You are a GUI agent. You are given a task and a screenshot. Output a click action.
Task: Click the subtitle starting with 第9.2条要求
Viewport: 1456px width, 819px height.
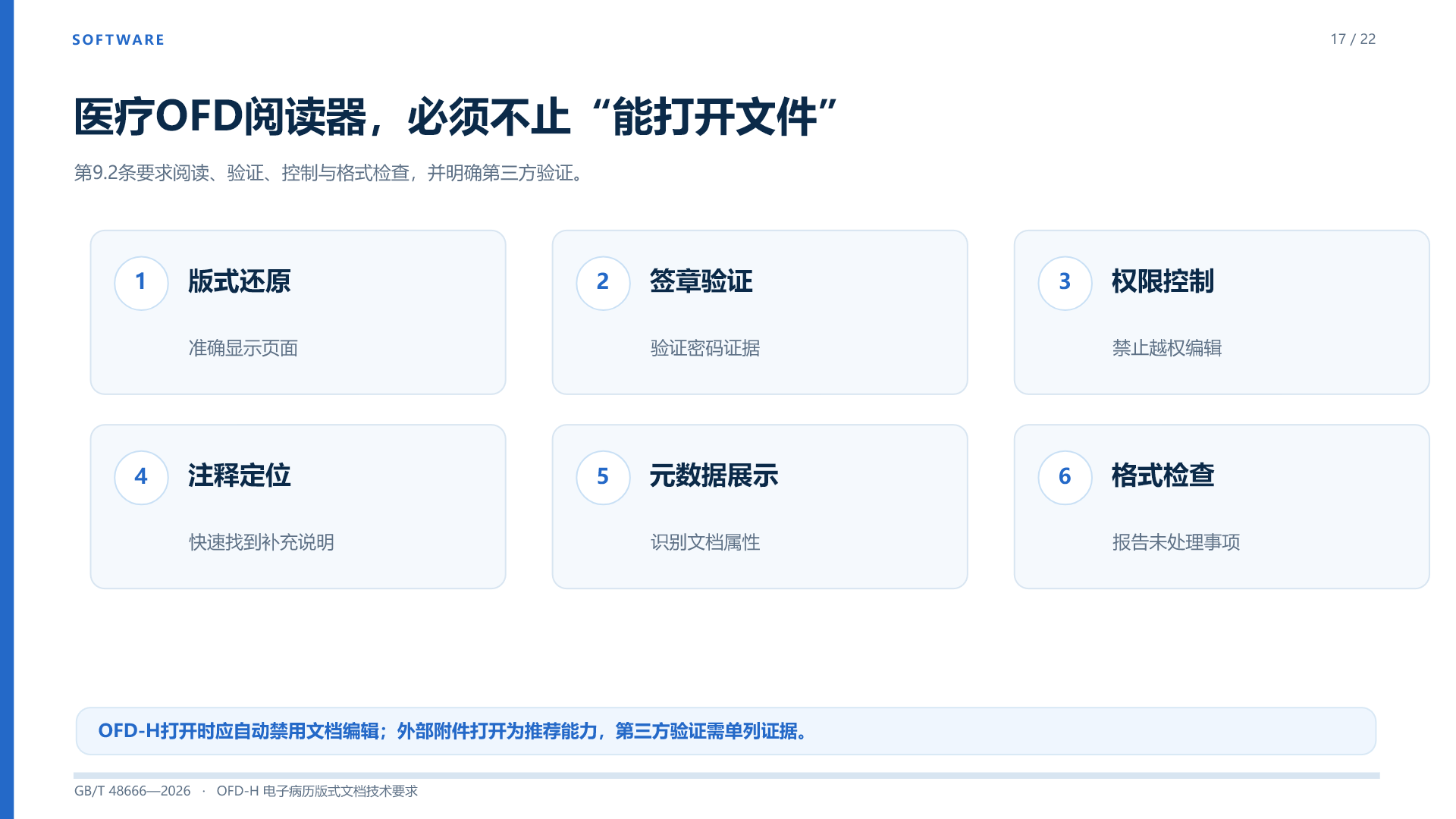(331, 173)
